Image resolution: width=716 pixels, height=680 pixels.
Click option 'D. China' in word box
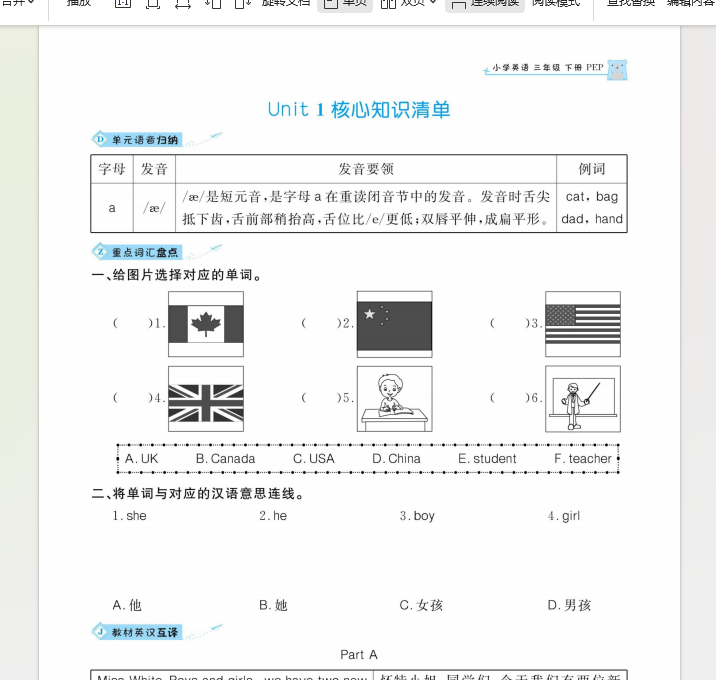pyautogui.click(x=396, y=459)
